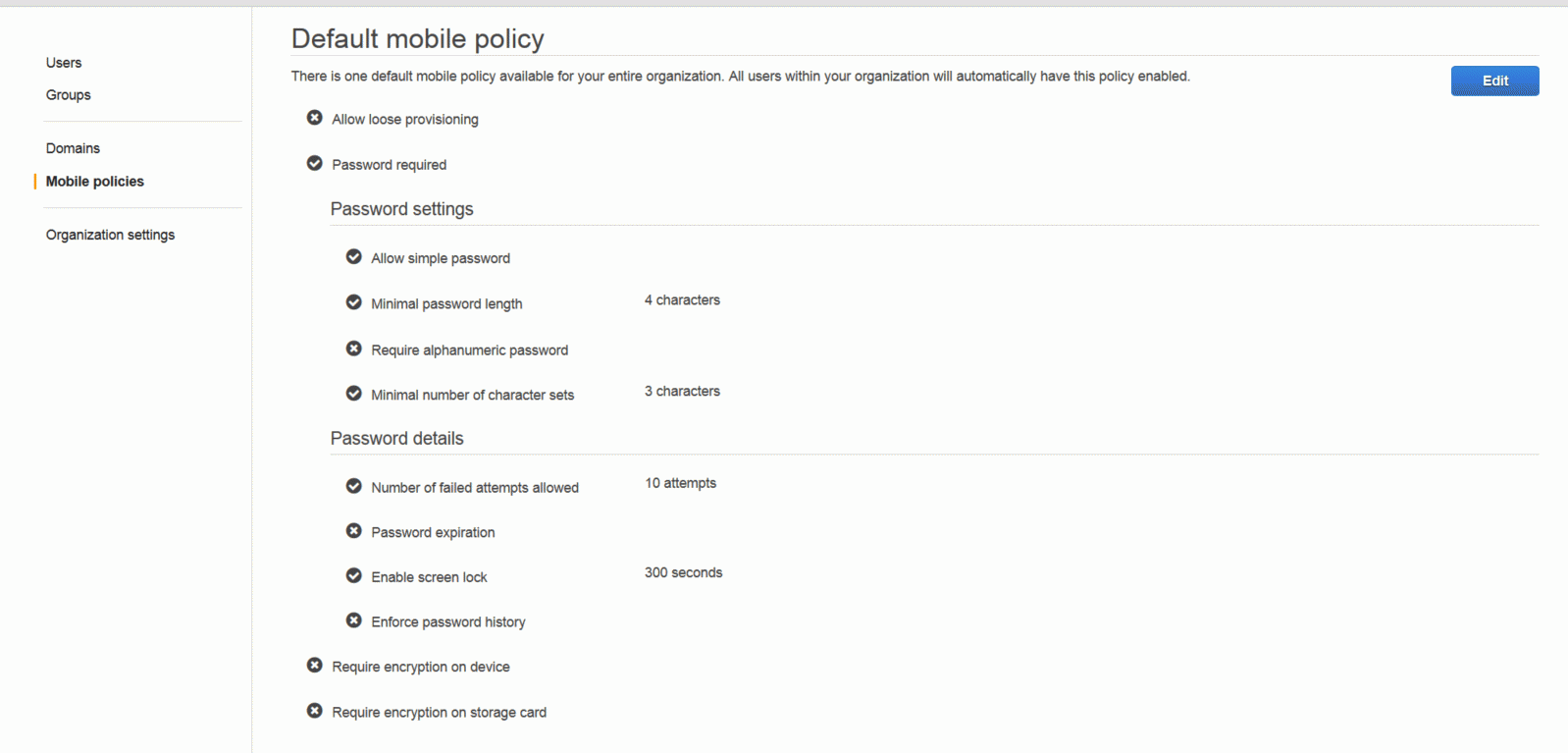Click the cross icon beside Password expiration
This screenshot has height=753, width=1568.
[353, 531]
